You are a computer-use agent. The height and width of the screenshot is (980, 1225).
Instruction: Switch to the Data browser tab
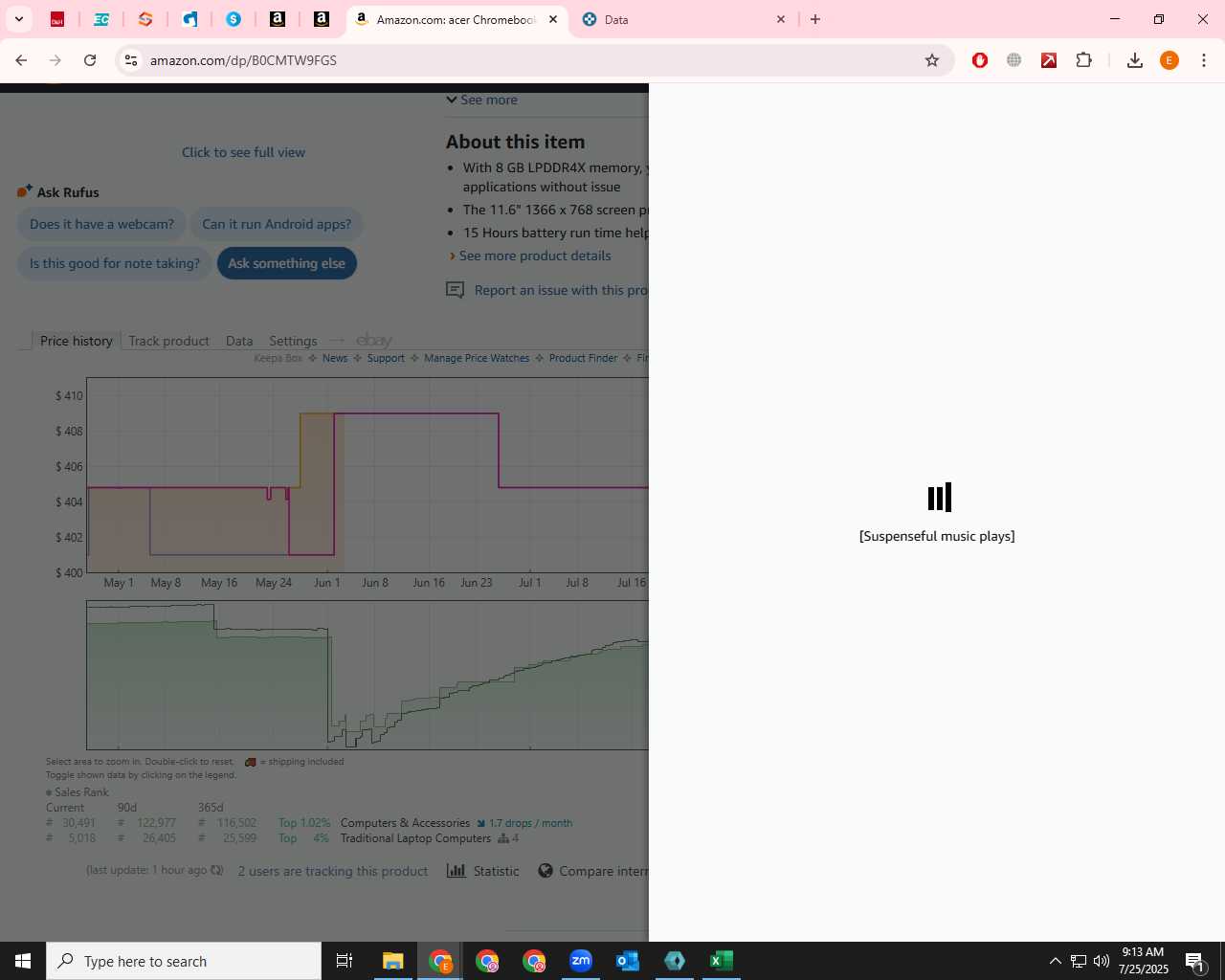683,19
